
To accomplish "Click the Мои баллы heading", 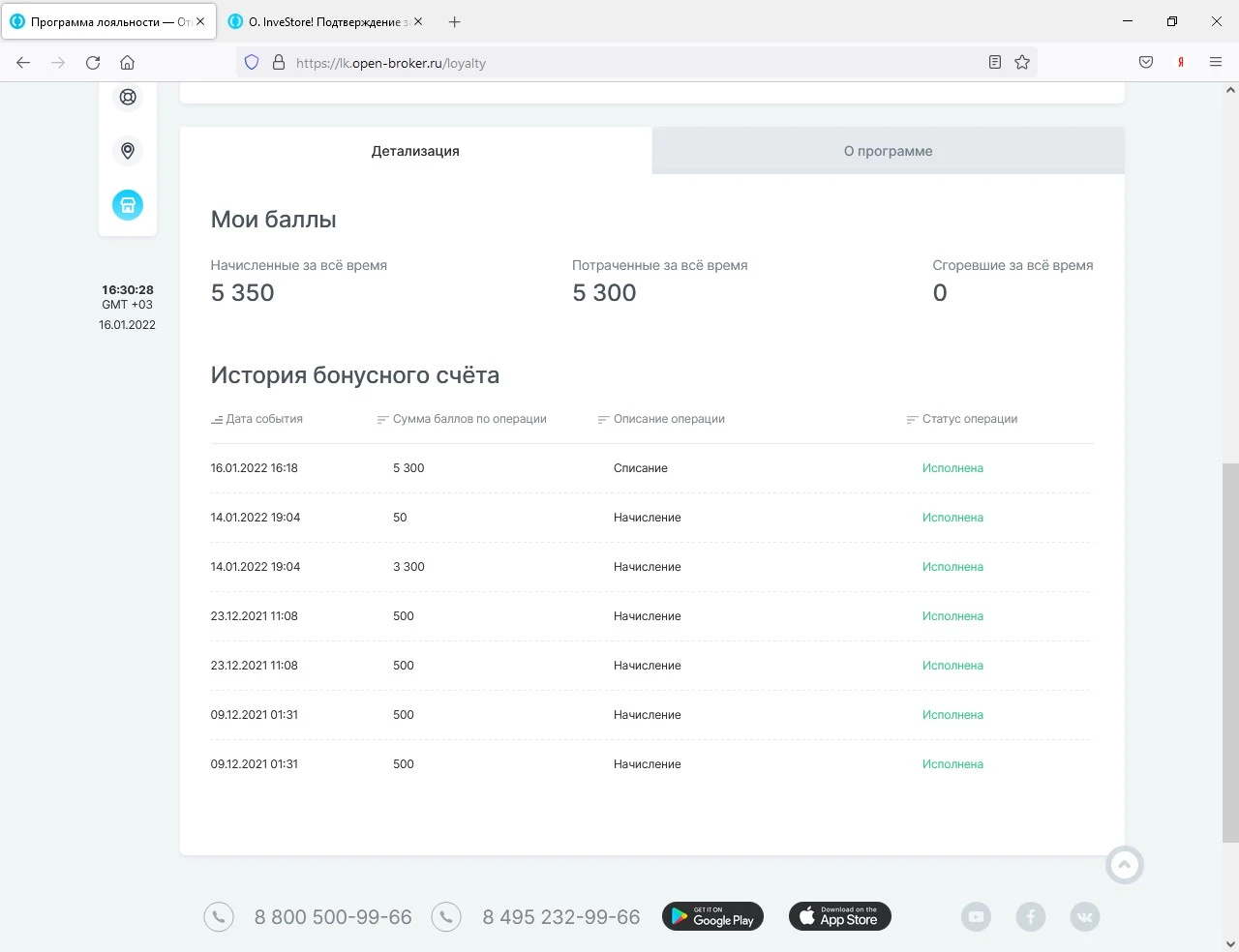I will coord(274,220).
